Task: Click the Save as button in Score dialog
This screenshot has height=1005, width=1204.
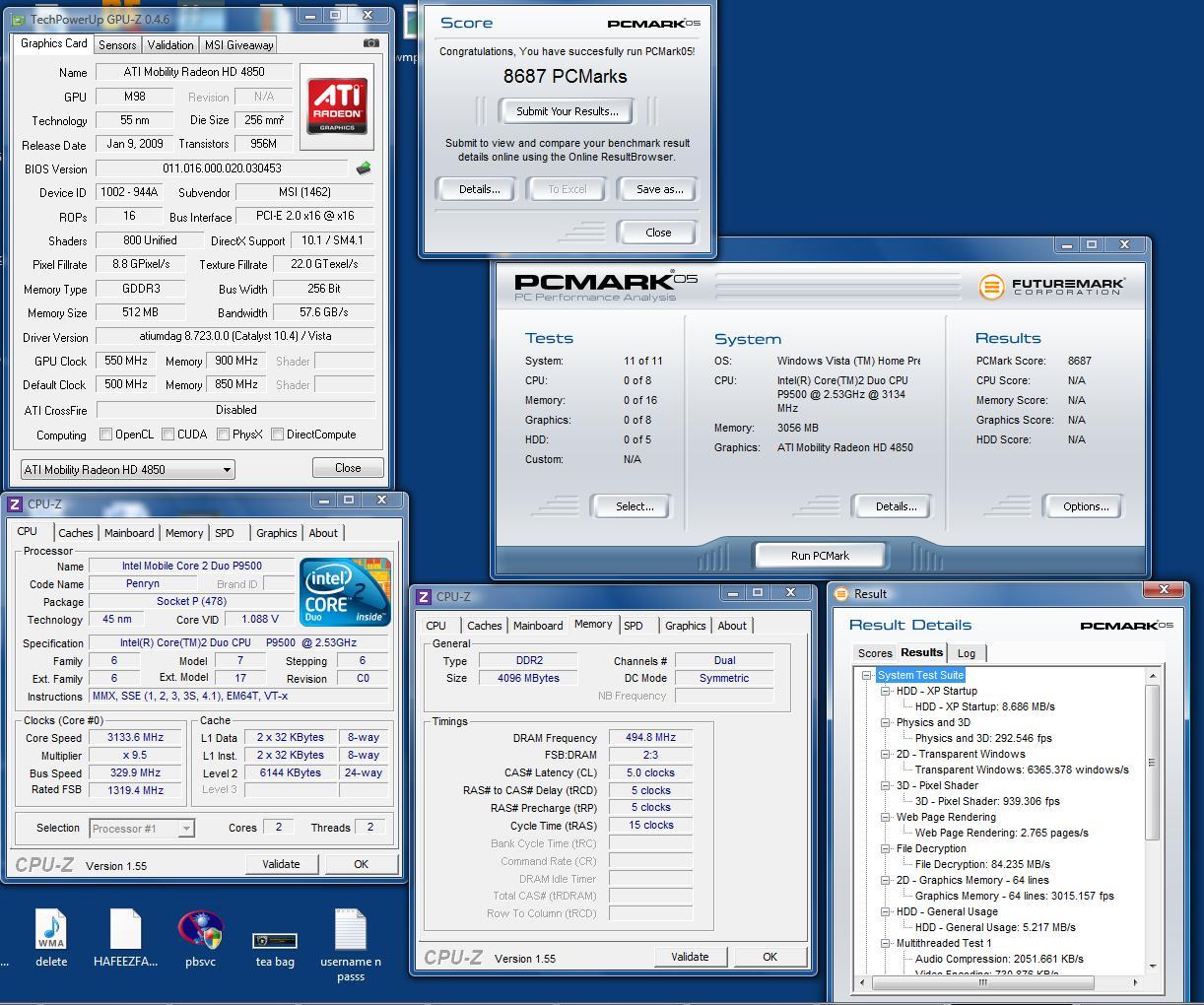Action: coord(659,189)
